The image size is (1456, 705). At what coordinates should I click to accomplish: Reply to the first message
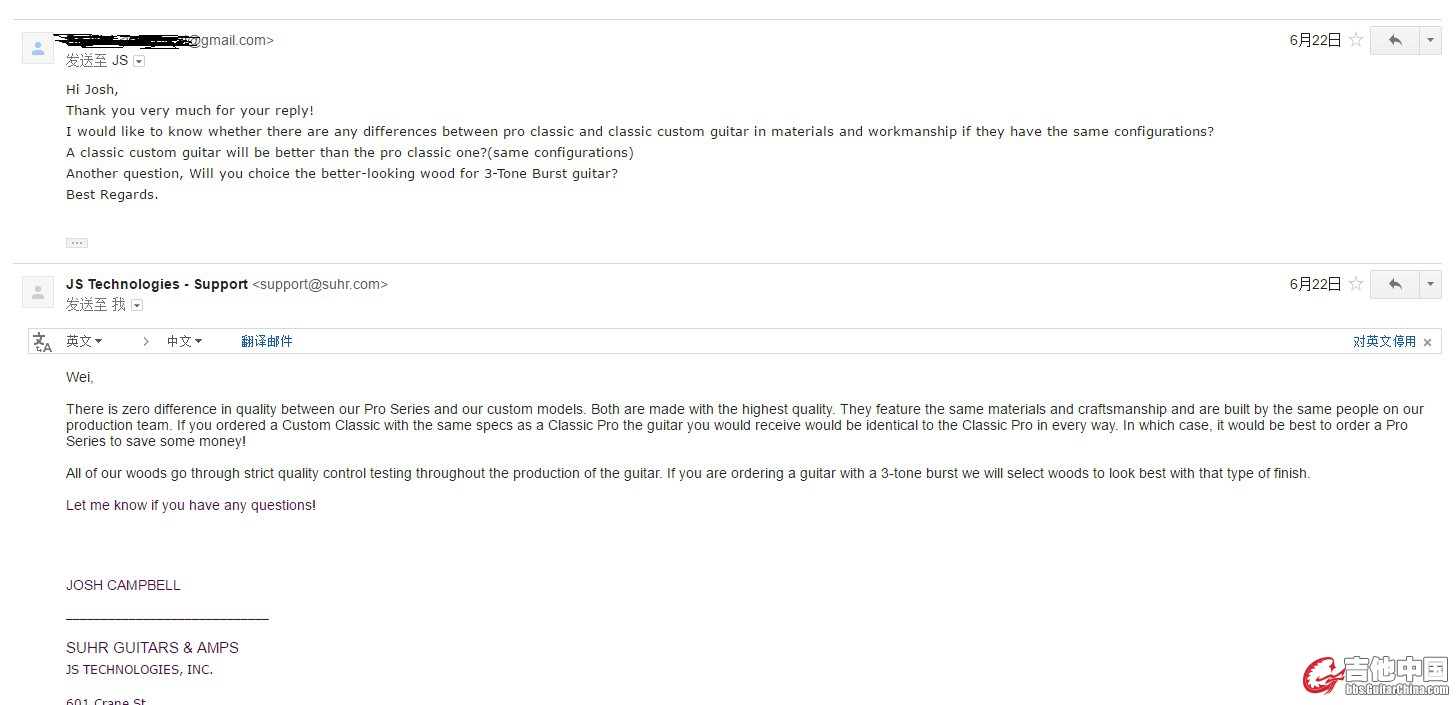[1395, 40]
